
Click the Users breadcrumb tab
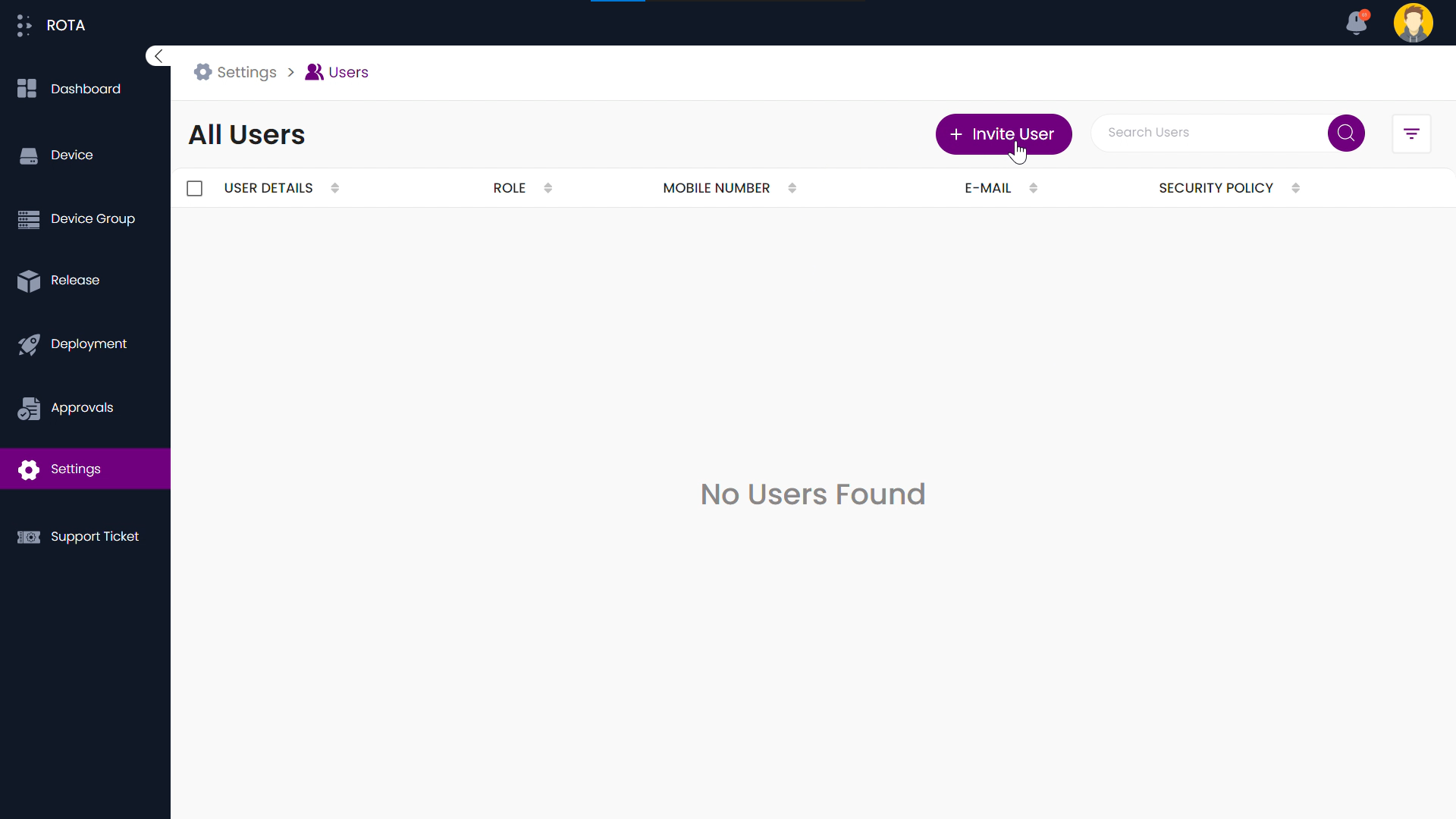[348, 72]
